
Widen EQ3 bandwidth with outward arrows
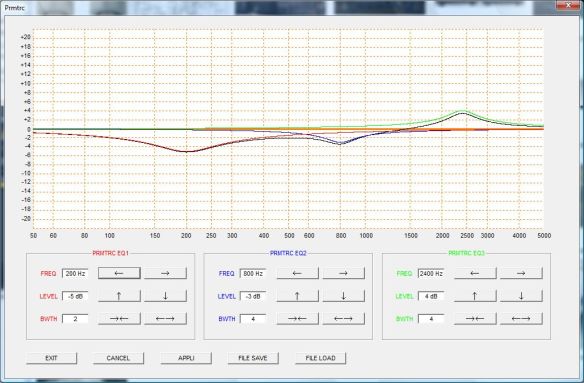521,319
